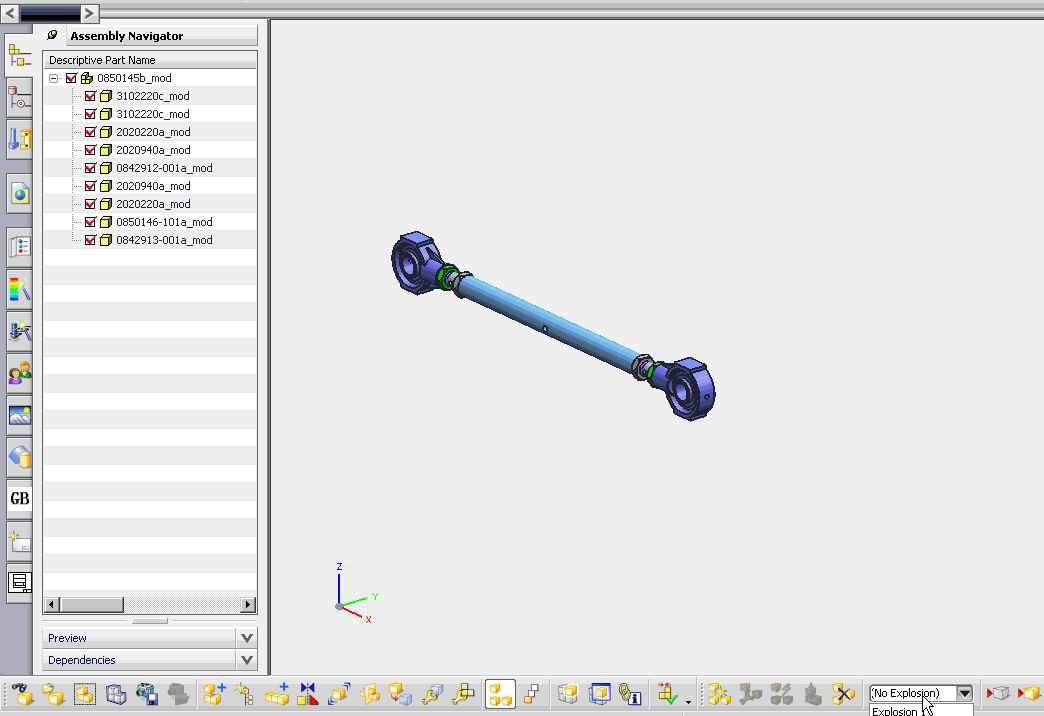Click the Show Component yellow cube icon
This screenshot has width=1044, height=716.
click(x=1029, y=693)
